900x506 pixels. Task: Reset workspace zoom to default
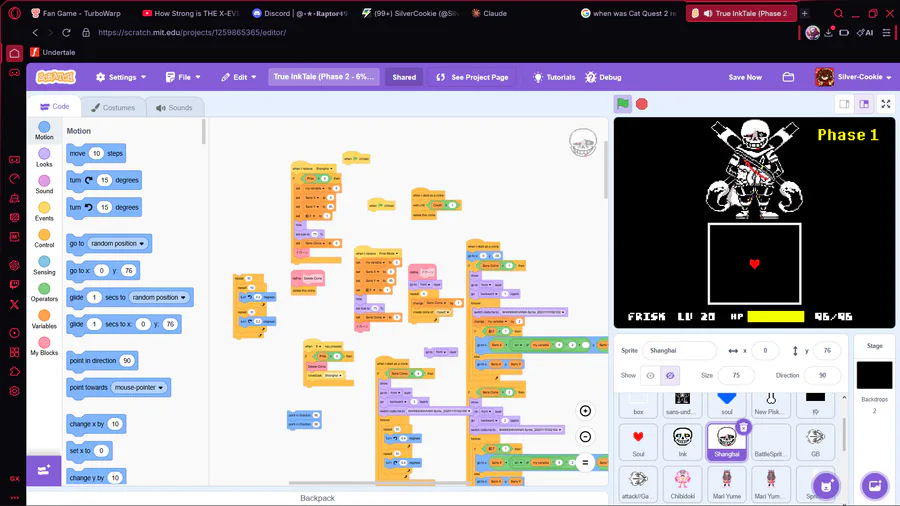point(585,462)
